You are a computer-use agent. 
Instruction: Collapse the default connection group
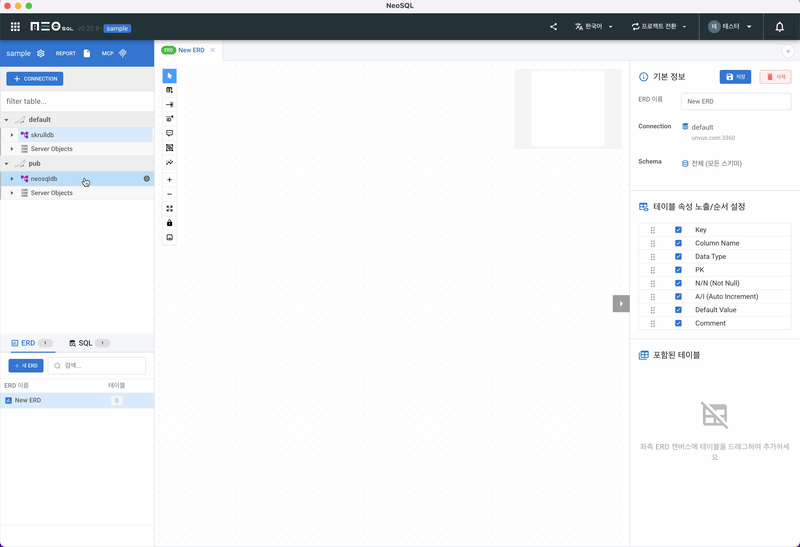pos(6,120)
